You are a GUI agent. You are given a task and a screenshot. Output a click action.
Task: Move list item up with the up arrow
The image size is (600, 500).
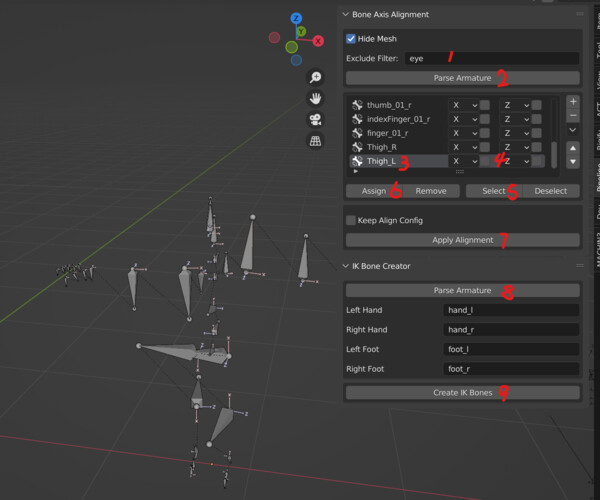tap(573, 148)
